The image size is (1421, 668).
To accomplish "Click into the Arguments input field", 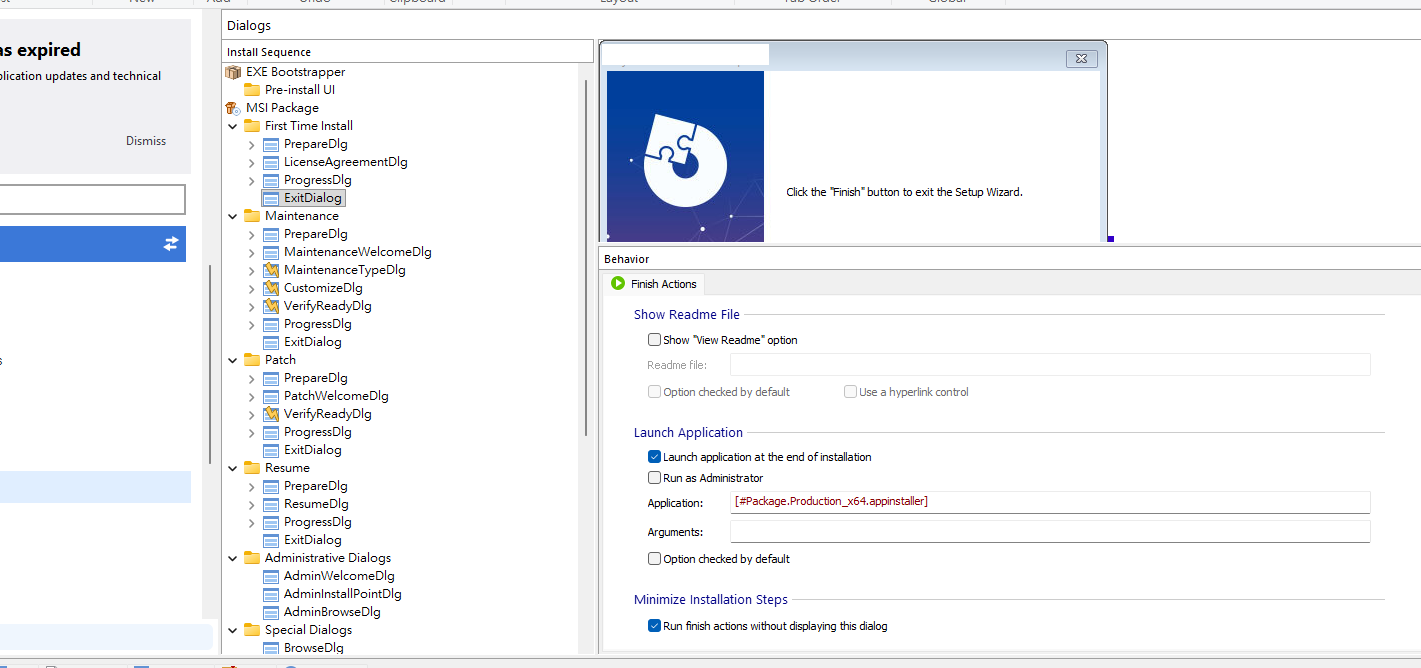I will pos(1049,532).
